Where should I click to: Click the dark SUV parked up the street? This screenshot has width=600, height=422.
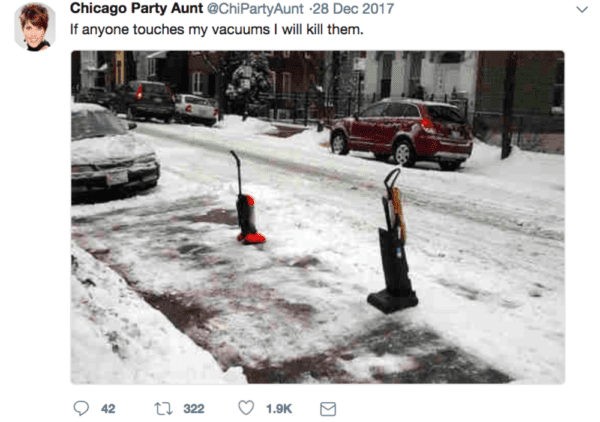150,101
